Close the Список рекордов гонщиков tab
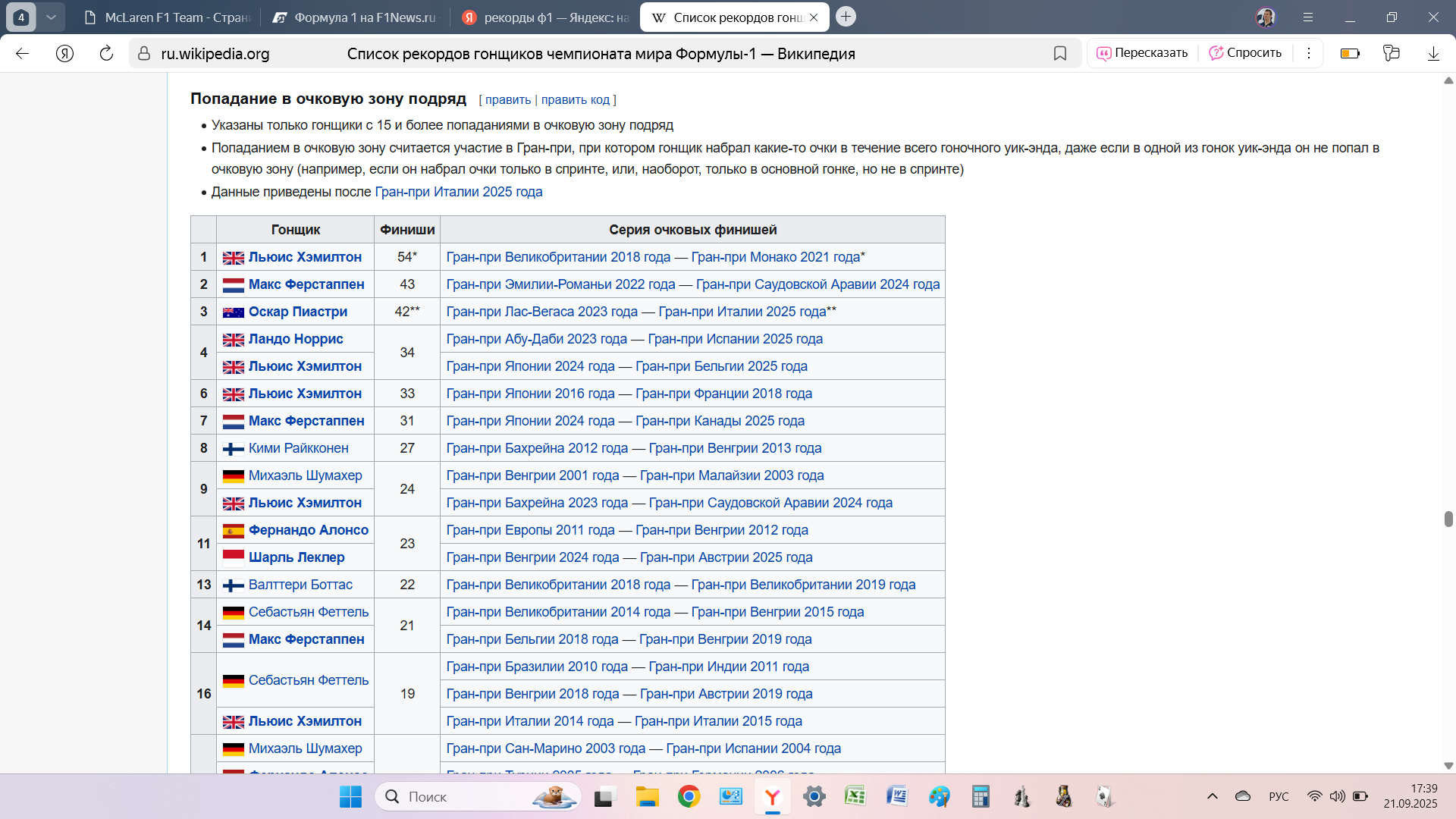The width and height of the screenshot is (1456, 819). [x=814, y=17]
